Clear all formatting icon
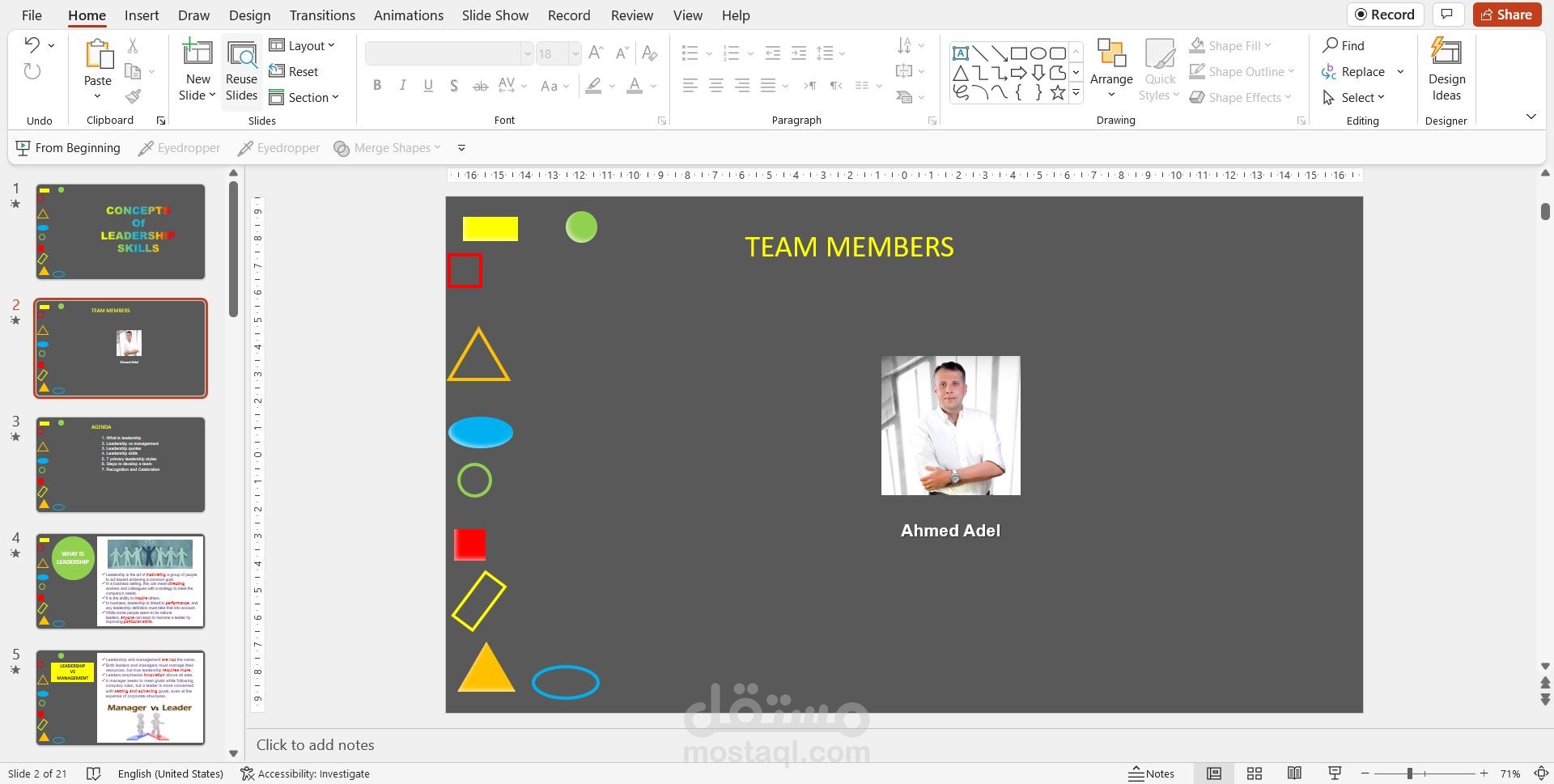 click(x=649, y=53)
